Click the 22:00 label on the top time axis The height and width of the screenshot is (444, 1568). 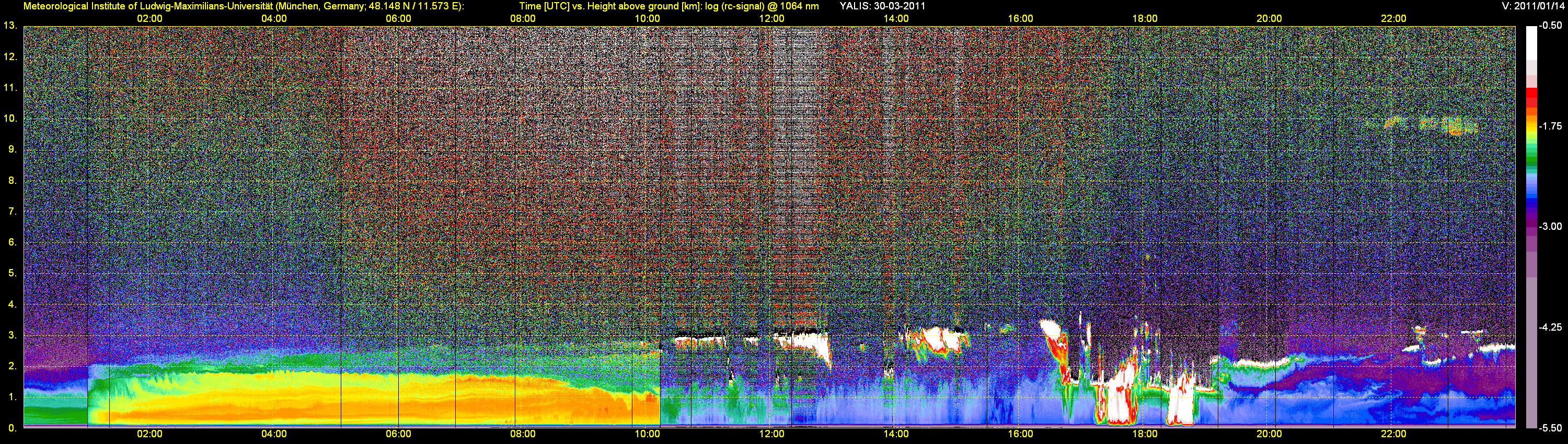click(1393, 19)
